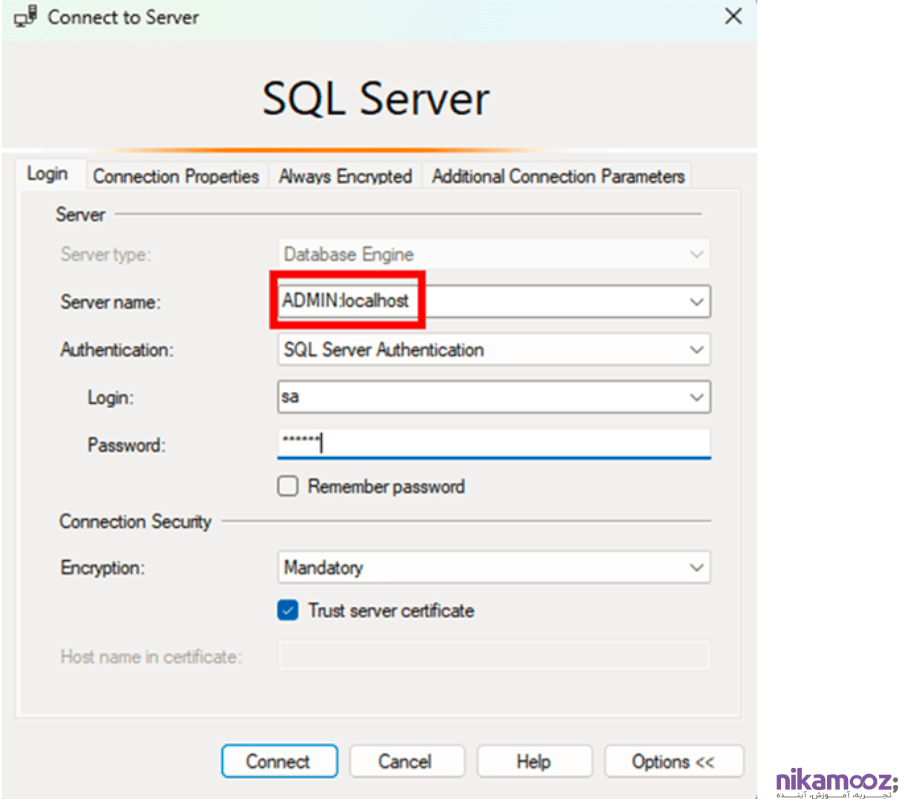Open the Connection Properties tab

(x=175, y=176)
